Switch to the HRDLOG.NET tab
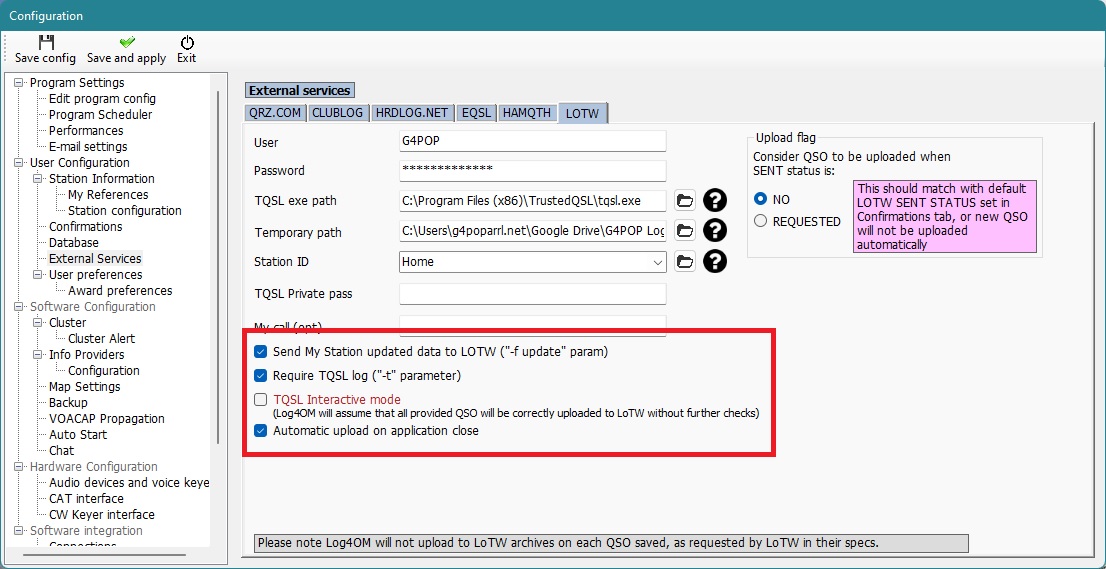 tap(412, 113)
